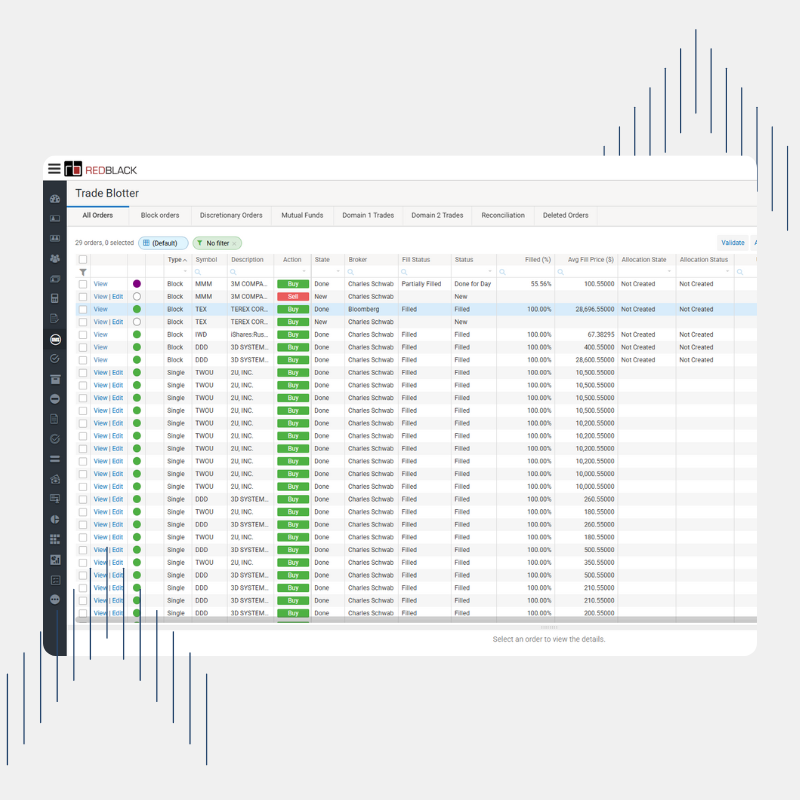Open the Allocation State filter dropdown

669,271
